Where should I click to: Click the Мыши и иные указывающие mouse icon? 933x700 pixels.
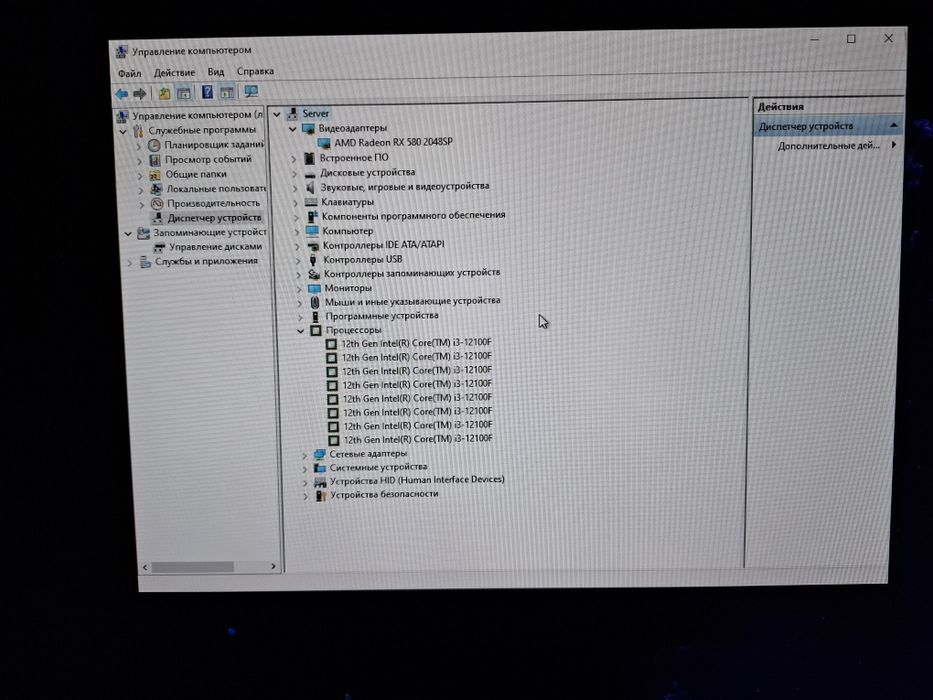click(x=315, y=302)
